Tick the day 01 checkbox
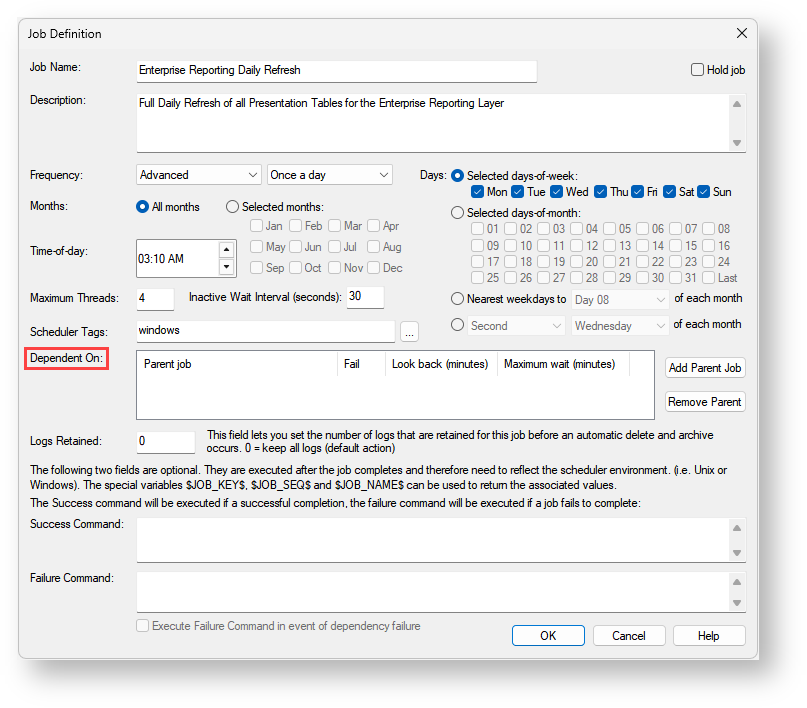 (x=477, y=228)
